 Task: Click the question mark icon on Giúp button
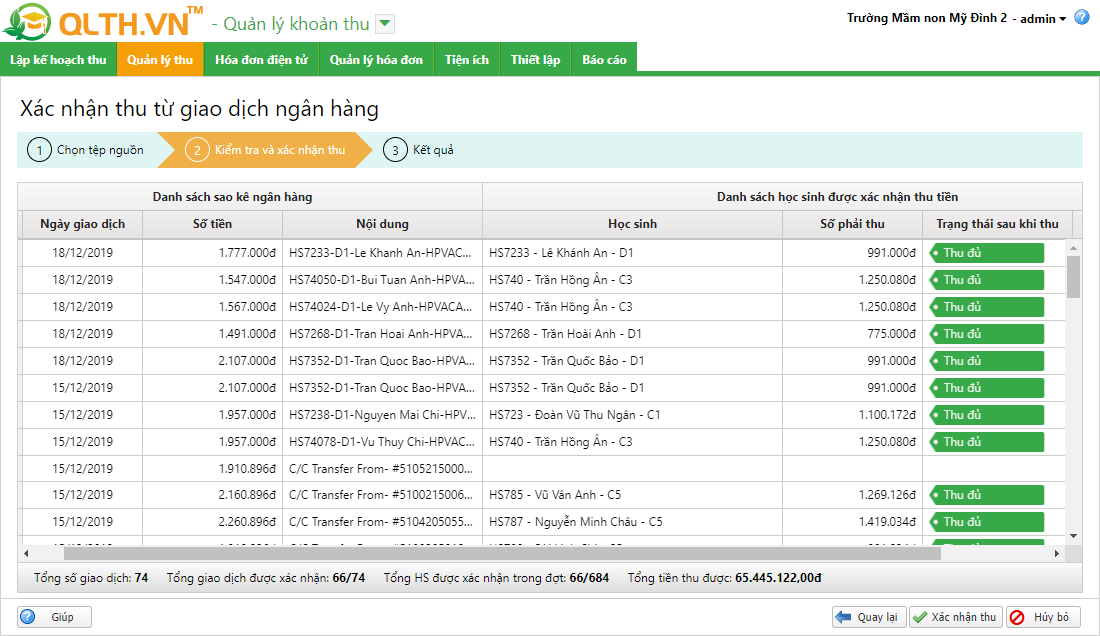coord(28,617)
